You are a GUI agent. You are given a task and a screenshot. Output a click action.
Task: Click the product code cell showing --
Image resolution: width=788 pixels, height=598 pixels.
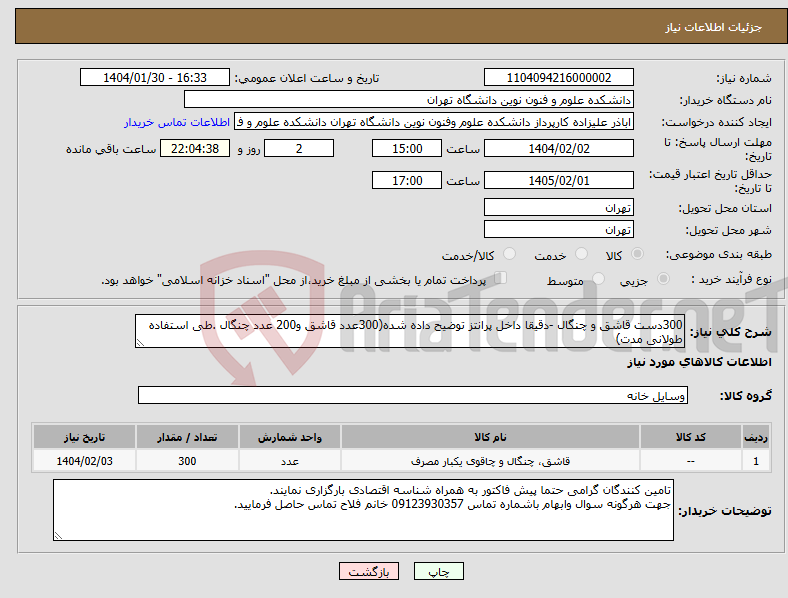tap(691, 461)
